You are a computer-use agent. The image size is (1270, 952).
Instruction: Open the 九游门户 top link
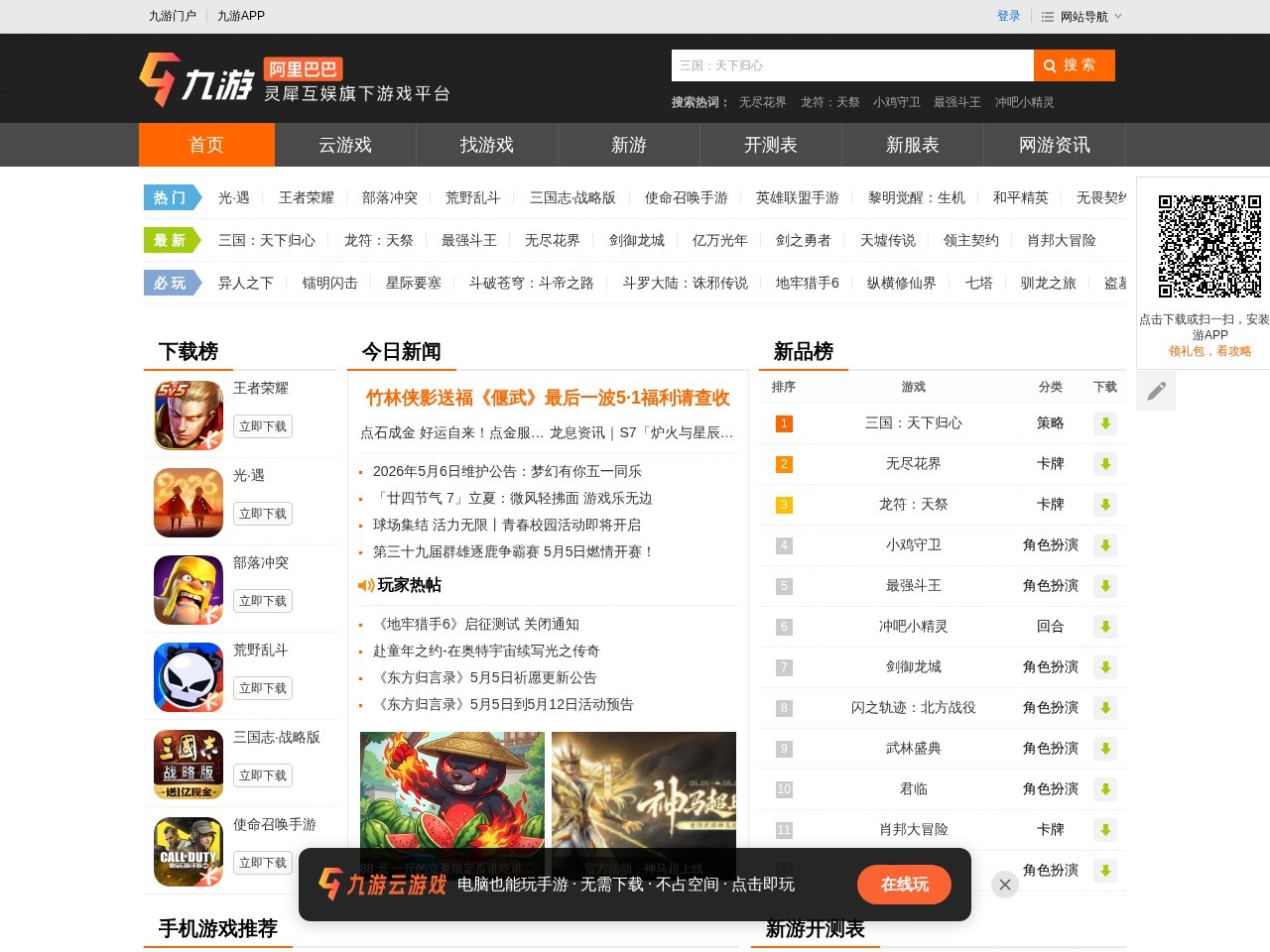click(x=173, y=16)
